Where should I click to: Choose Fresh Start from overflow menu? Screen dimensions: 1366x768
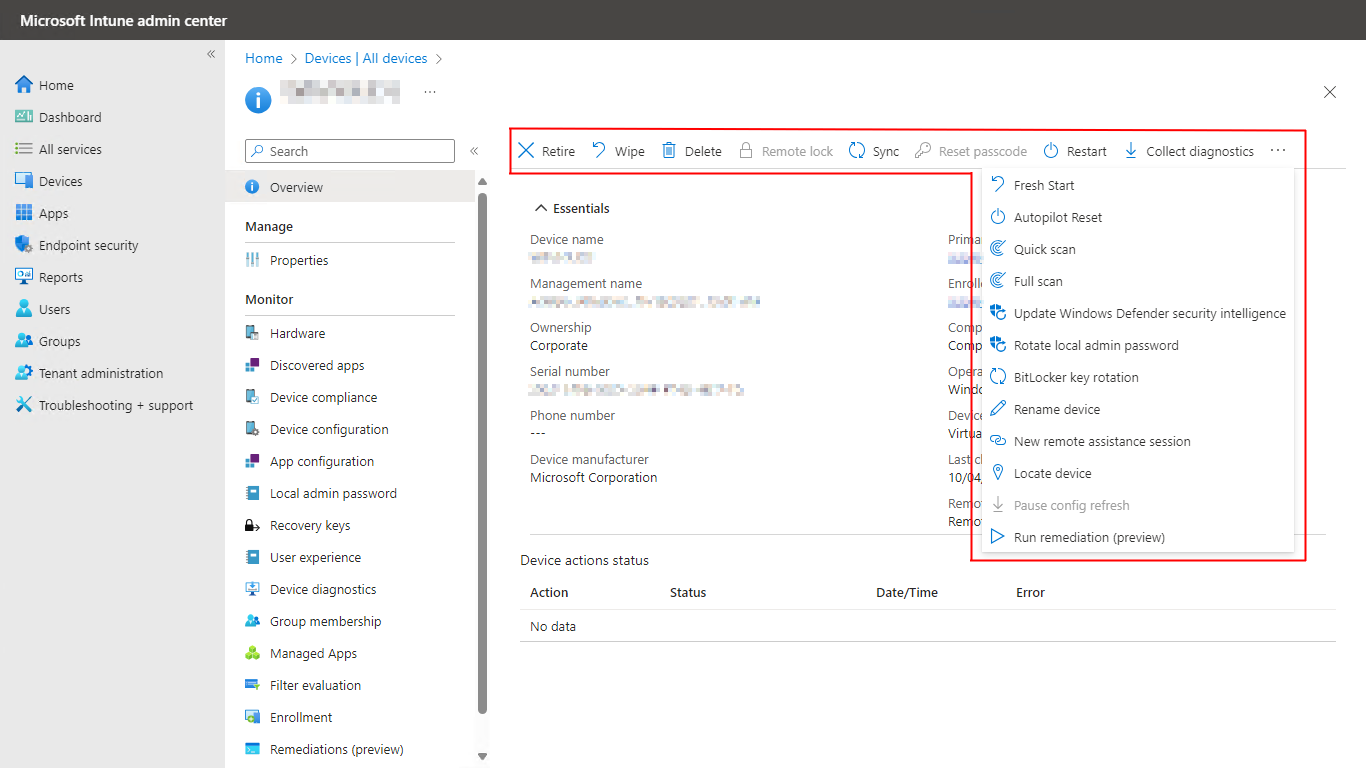pyautogui.click(x=1138, y=185)
